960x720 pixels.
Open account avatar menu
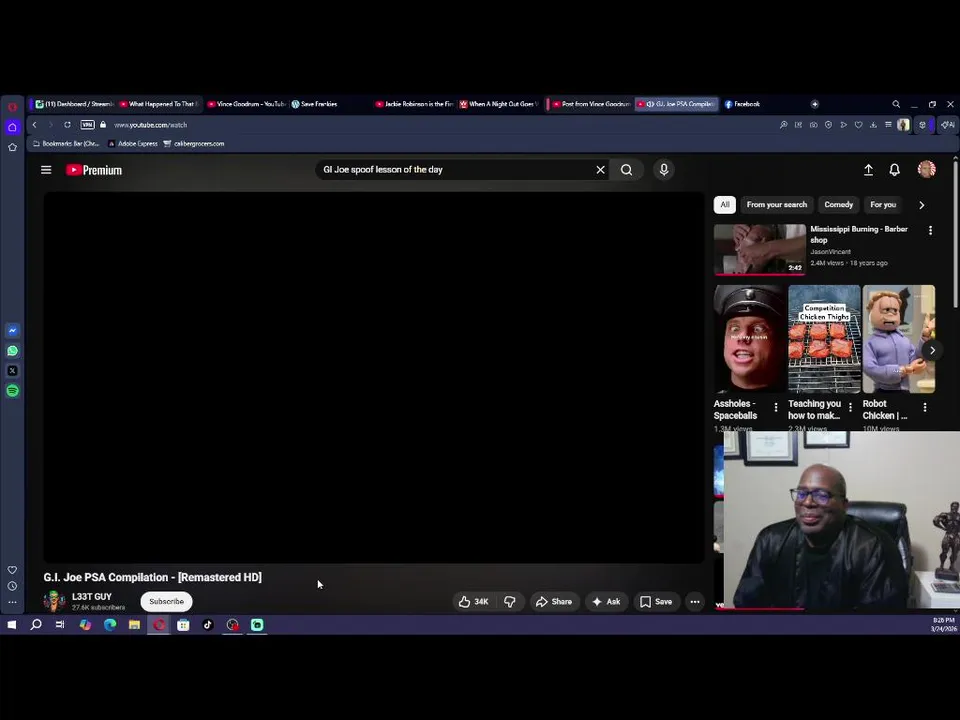(x=926, y=169)
